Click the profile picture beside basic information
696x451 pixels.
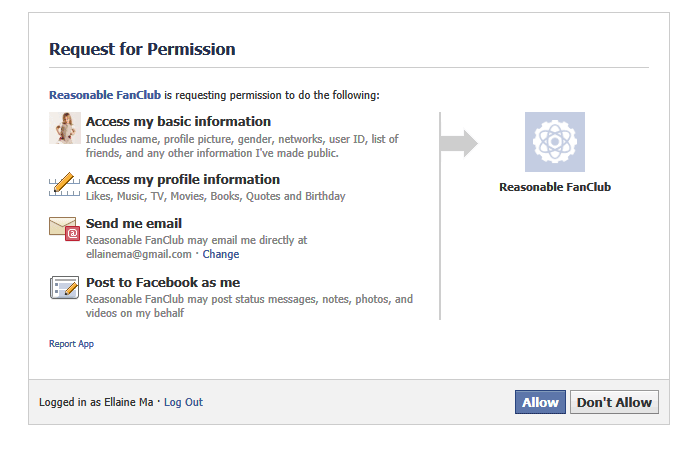(65, 128)
